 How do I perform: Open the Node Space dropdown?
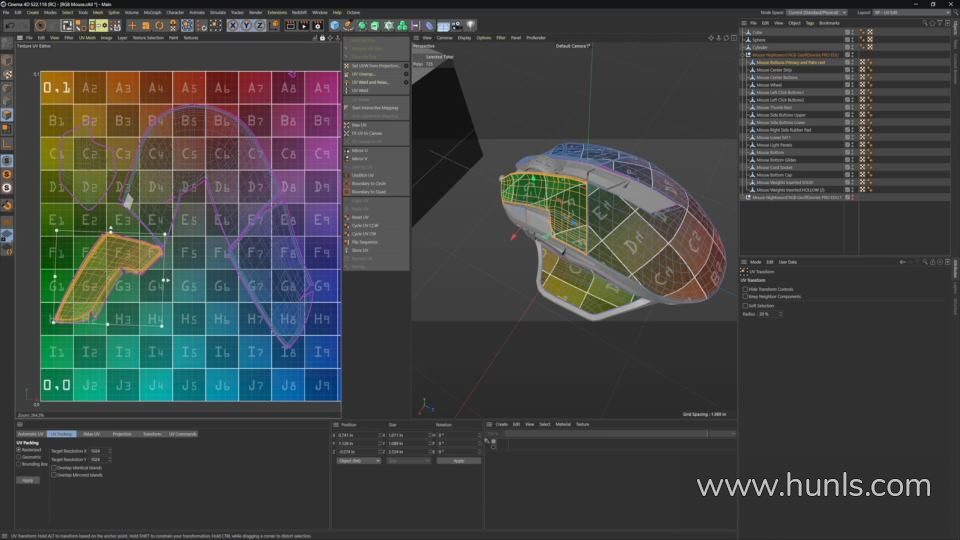click(816, 12)
